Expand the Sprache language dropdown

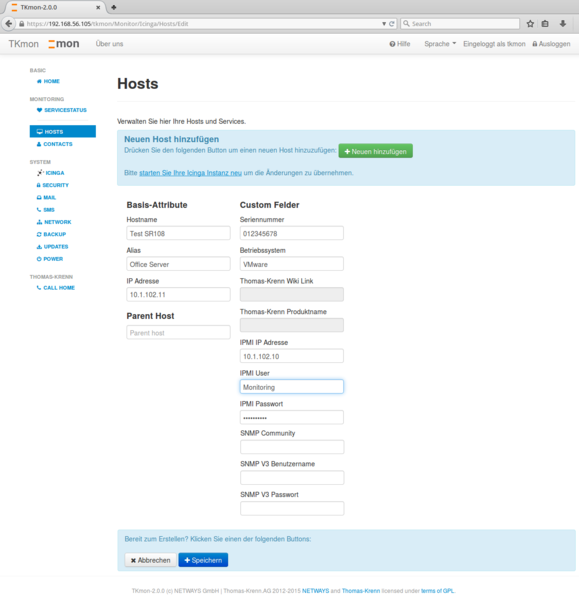(440, 44)
